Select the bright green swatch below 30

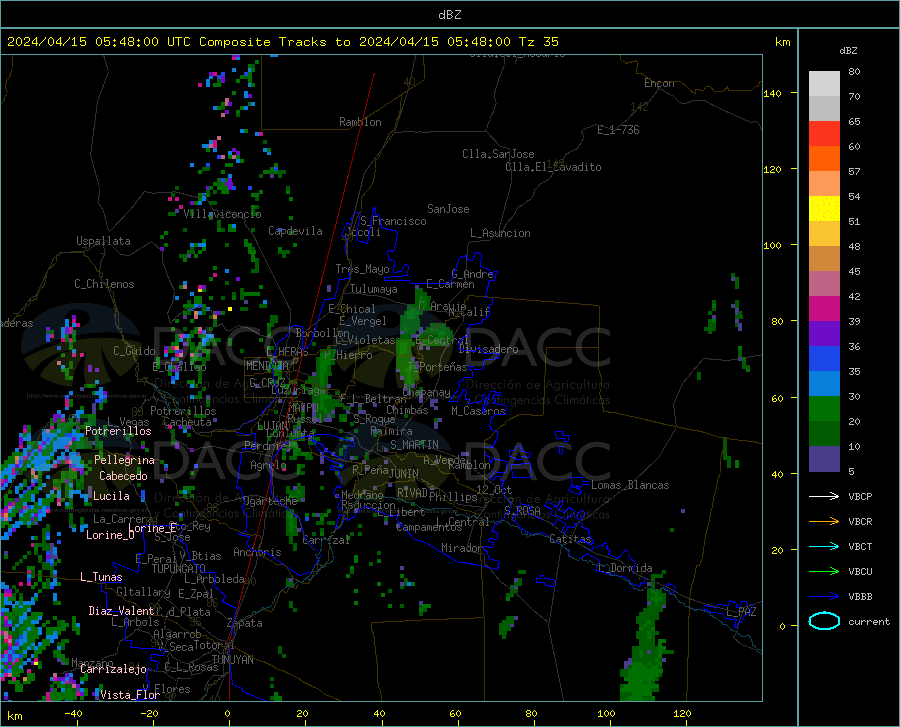[x=824, y=409]
